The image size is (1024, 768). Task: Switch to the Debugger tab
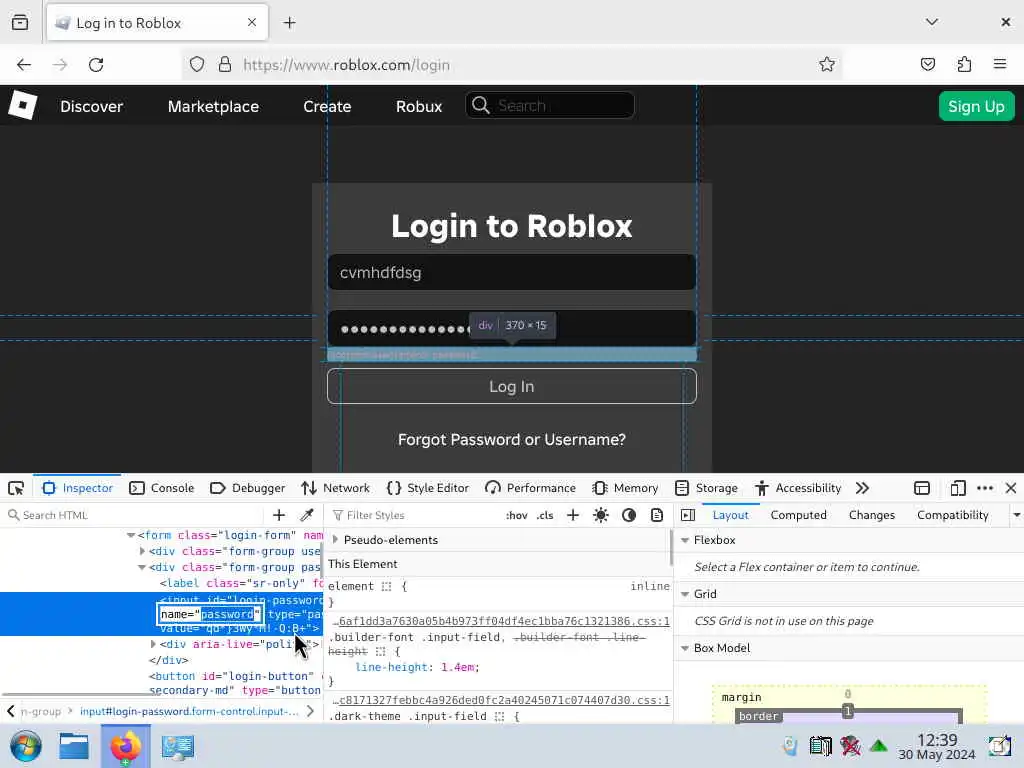[248, 488]
